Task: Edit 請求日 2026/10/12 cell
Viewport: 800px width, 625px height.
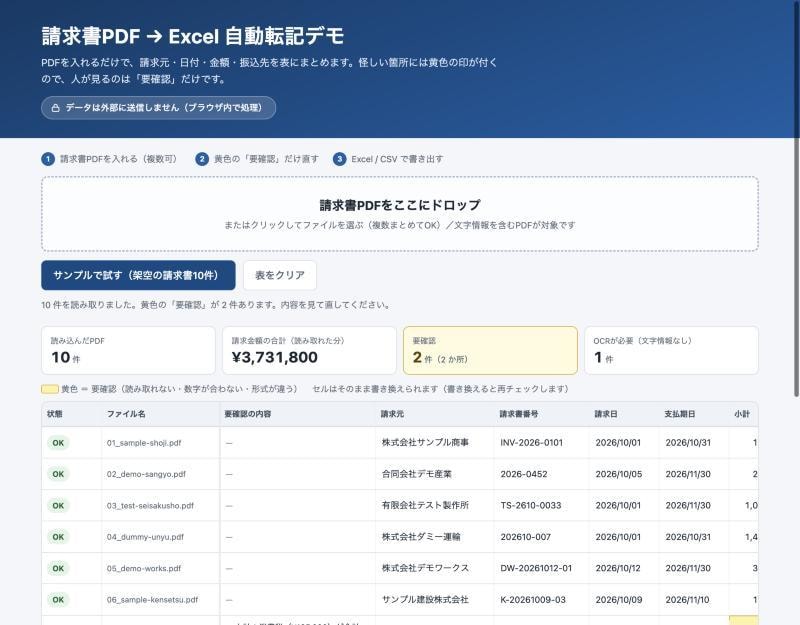Action: tap(624, 568)
